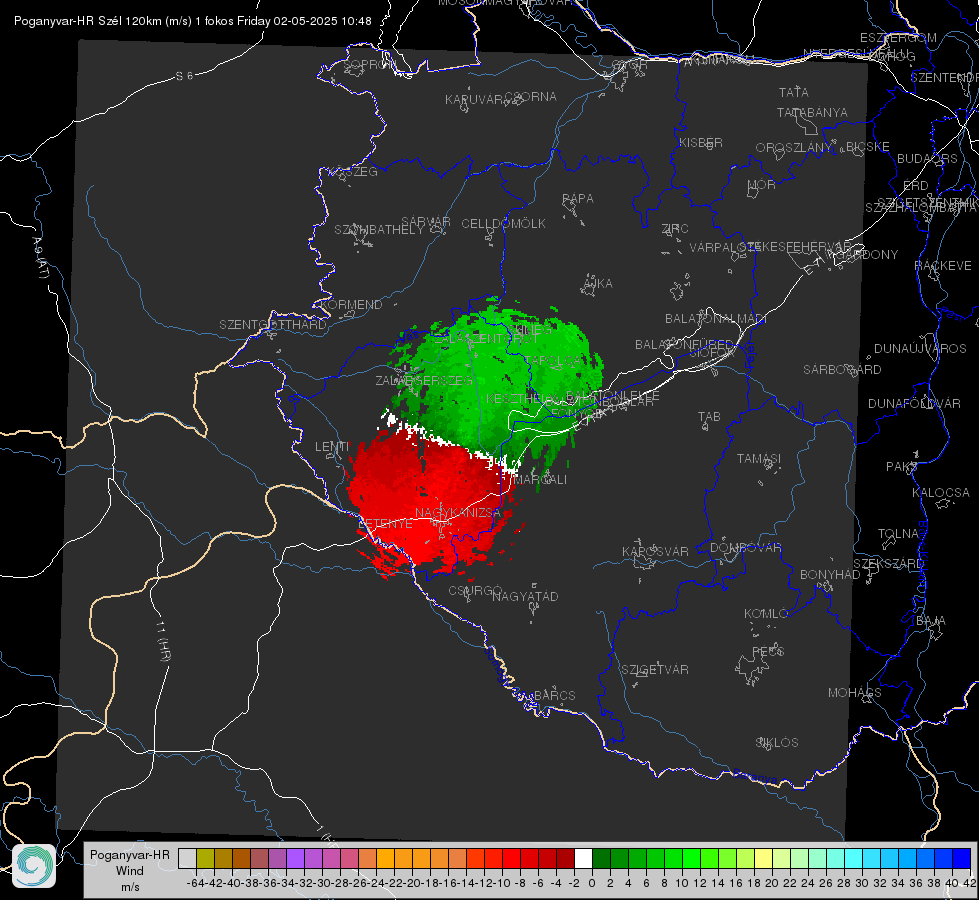The image size is (979, 900).
Task: Click the CSORNA town label
Action: 531,97
